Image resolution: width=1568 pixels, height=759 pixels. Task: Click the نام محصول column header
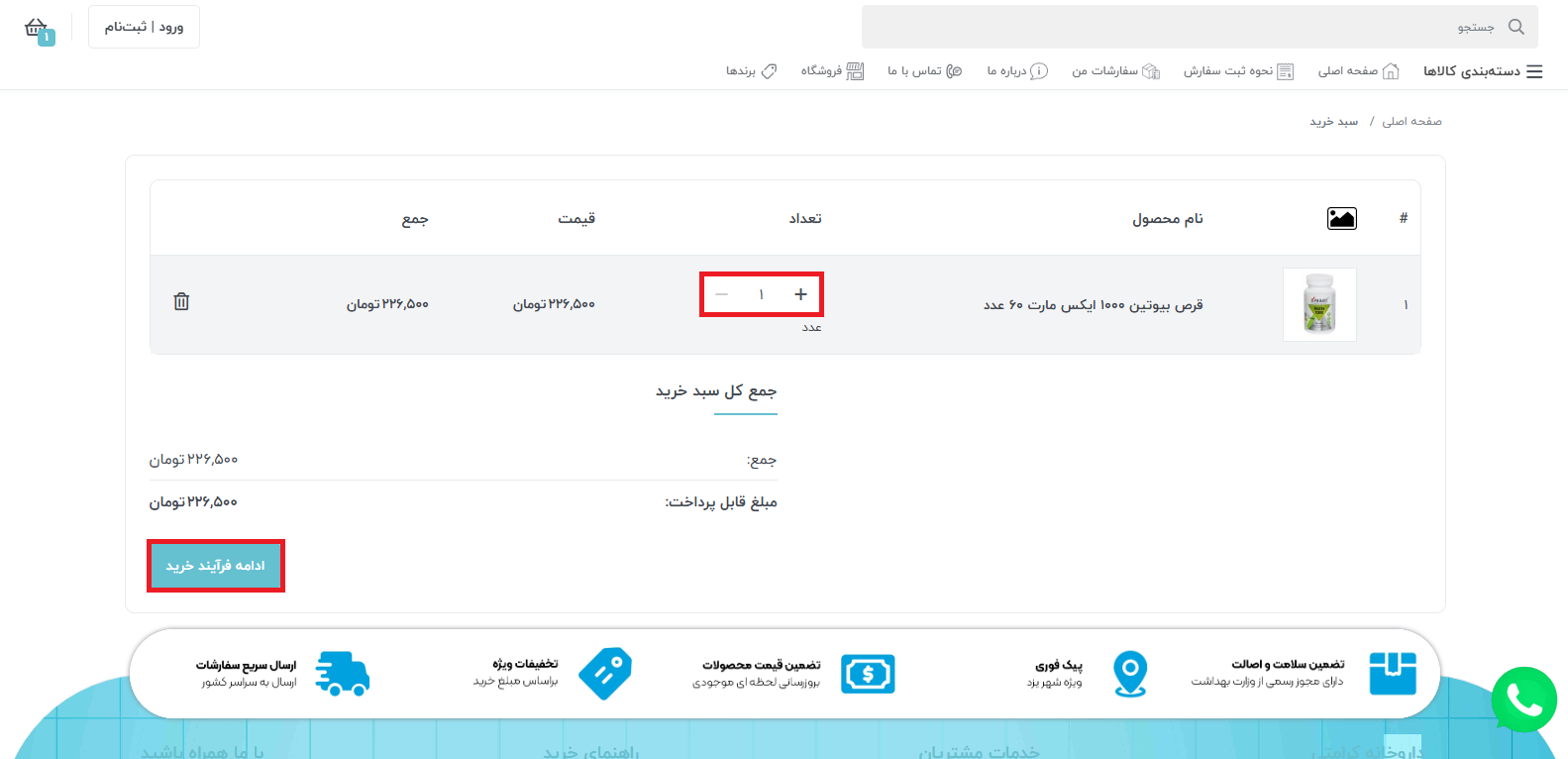pos(1168,218)
